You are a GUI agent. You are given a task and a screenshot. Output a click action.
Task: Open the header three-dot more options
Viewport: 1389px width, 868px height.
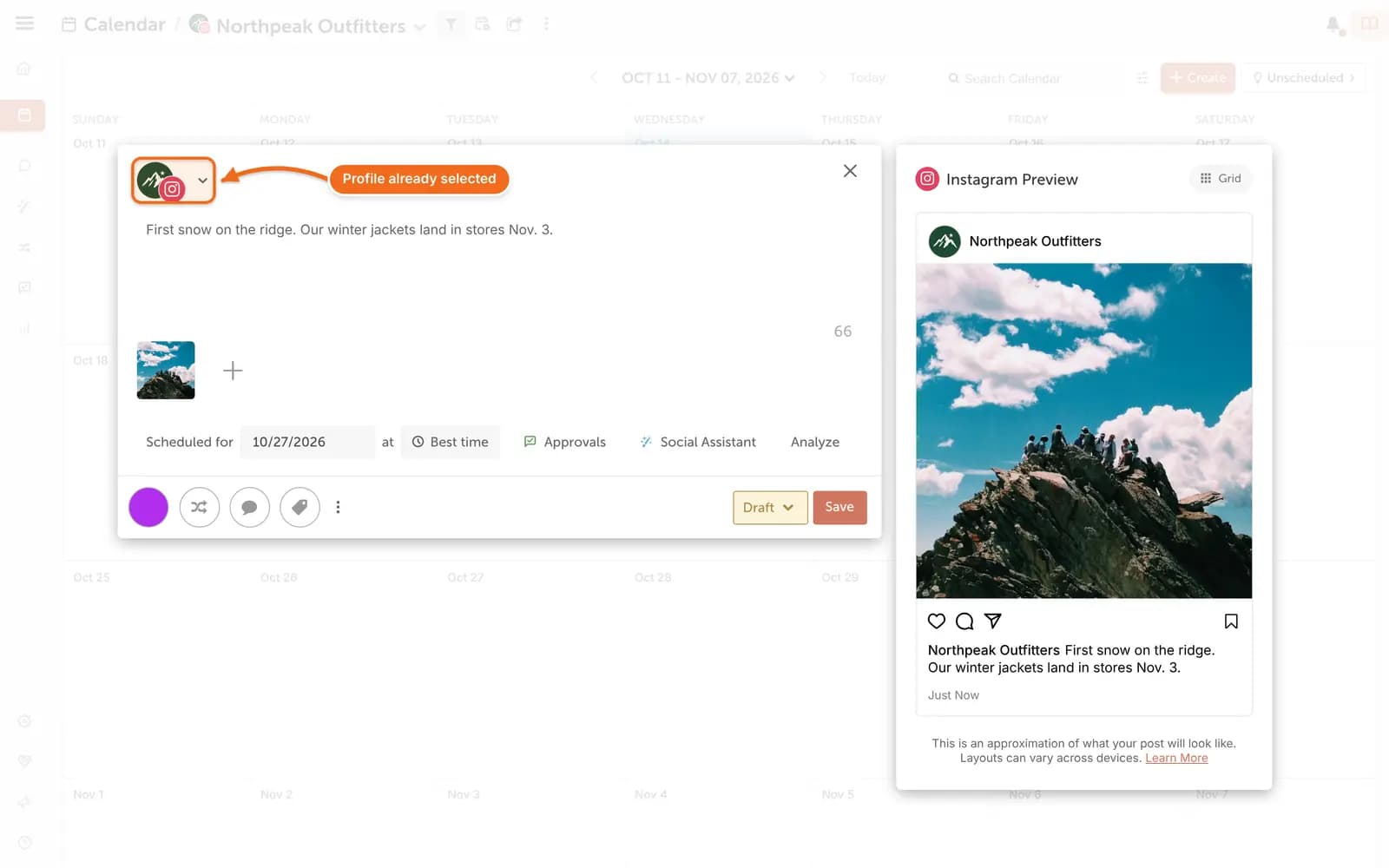pyautogui.click(x=546, y=24)
